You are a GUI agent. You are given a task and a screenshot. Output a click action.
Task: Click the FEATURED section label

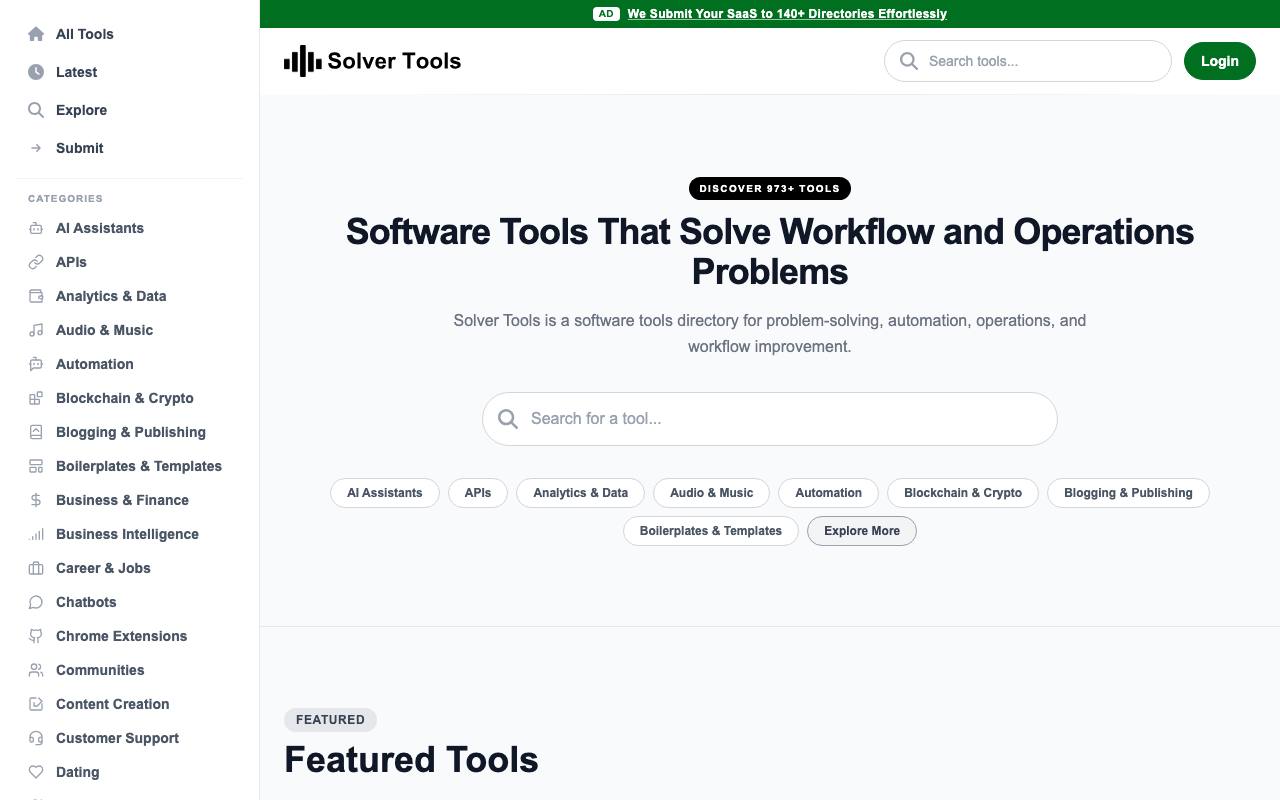tap(330, 720)
